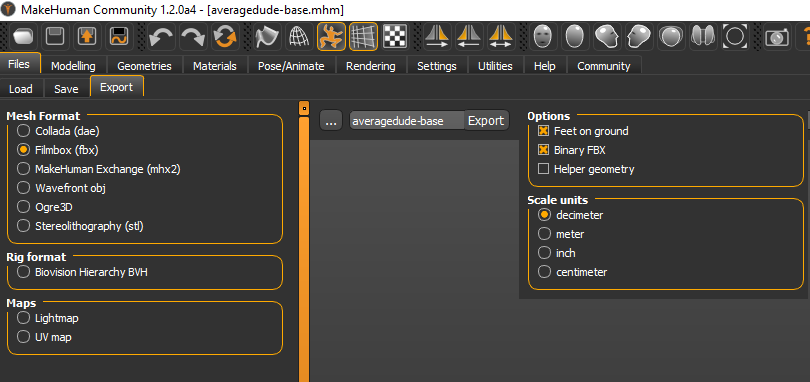Toggle the Smooth mesh icon
The image size is (810, 382).
[268, 37]
